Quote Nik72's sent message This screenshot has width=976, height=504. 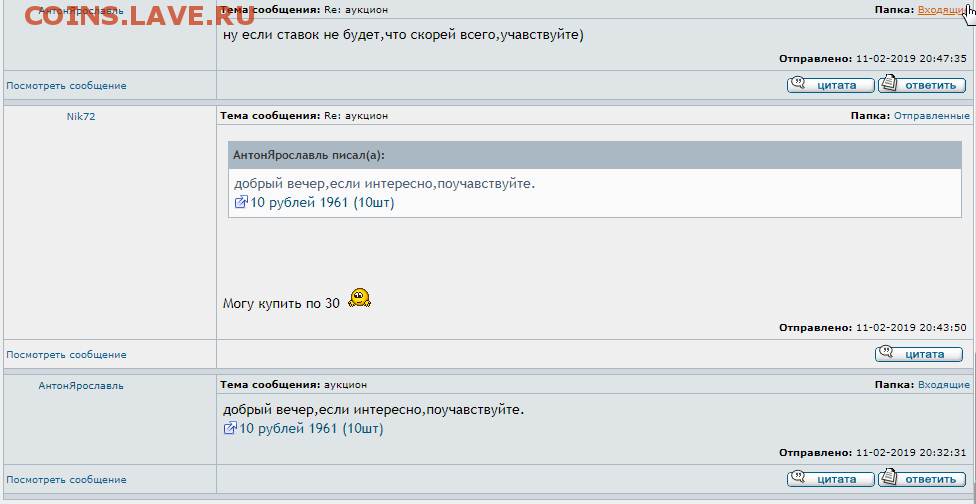click(x=918, y=355)
